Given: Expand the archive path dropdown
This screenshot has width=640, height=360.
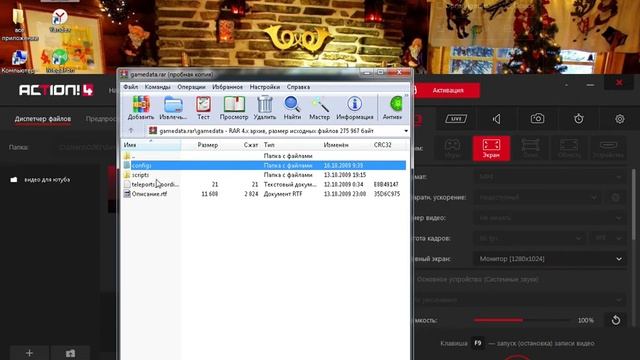Looking at the screenshot, I should tap(406, 131).
